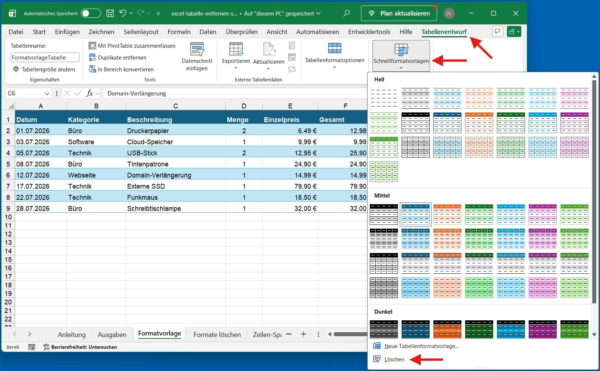Switch to the Einfügen tab

click(67, 32)
